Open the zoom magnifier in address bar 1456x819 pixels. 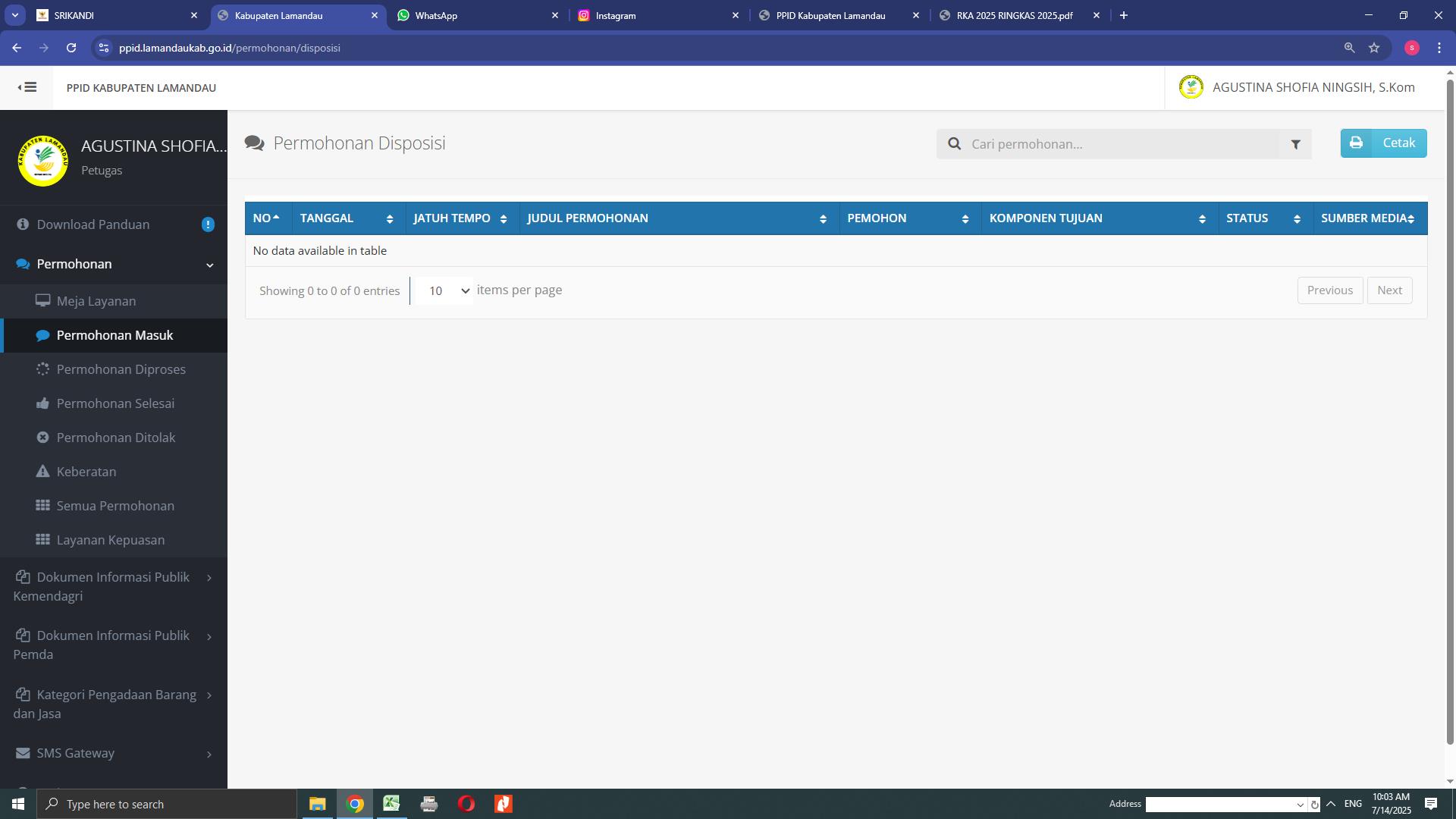pyautogui.click(x=1349, y=48)
